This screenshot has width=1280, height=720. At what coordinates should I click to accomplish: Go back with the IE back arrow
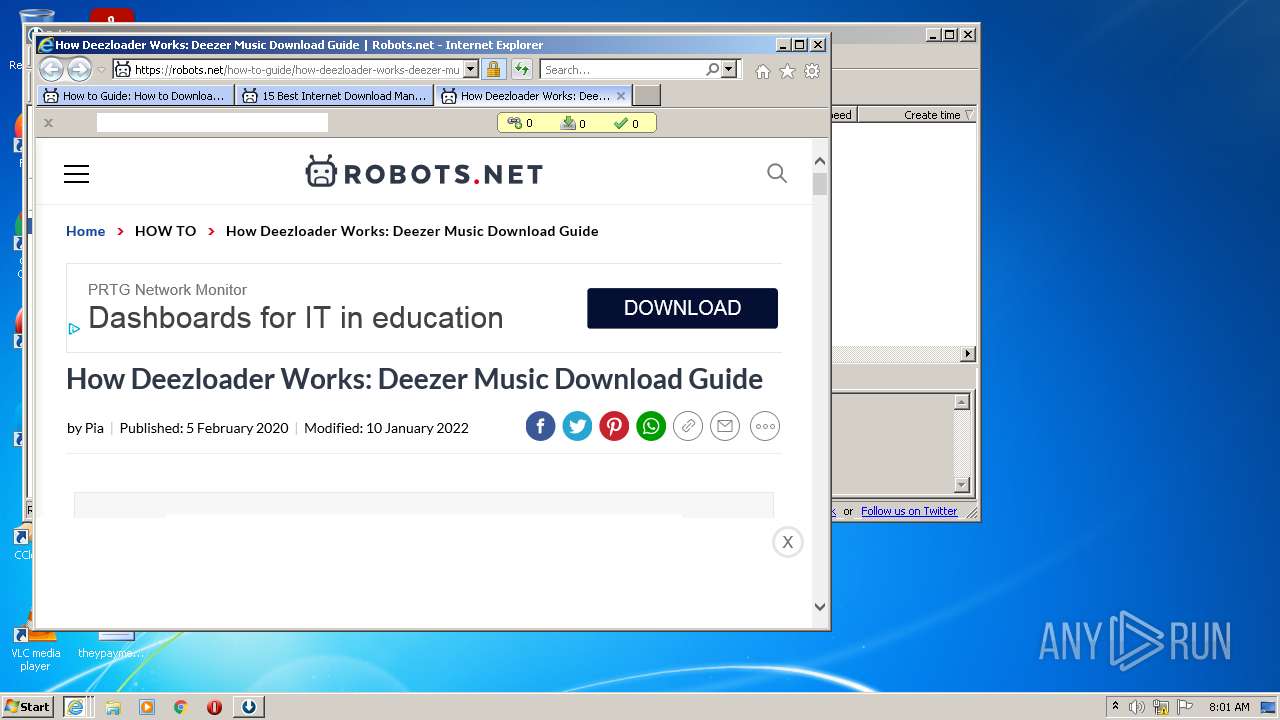tap(51, 69)
